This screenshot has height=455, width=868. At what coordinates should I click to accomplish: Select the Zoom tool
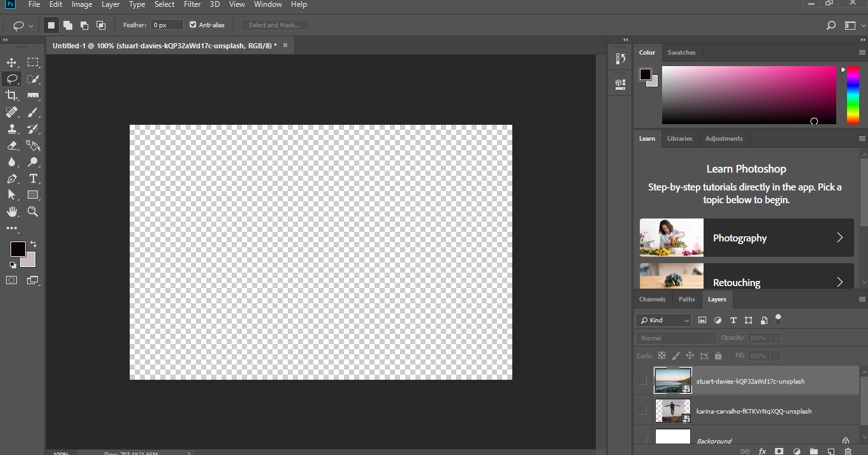[x=33, y=211]
